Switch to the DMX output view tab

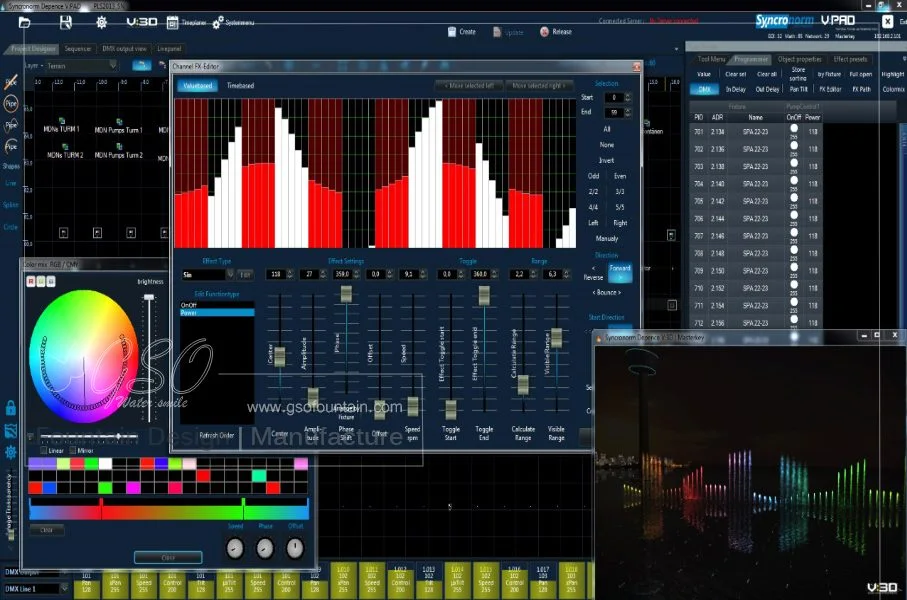[124, 49]
